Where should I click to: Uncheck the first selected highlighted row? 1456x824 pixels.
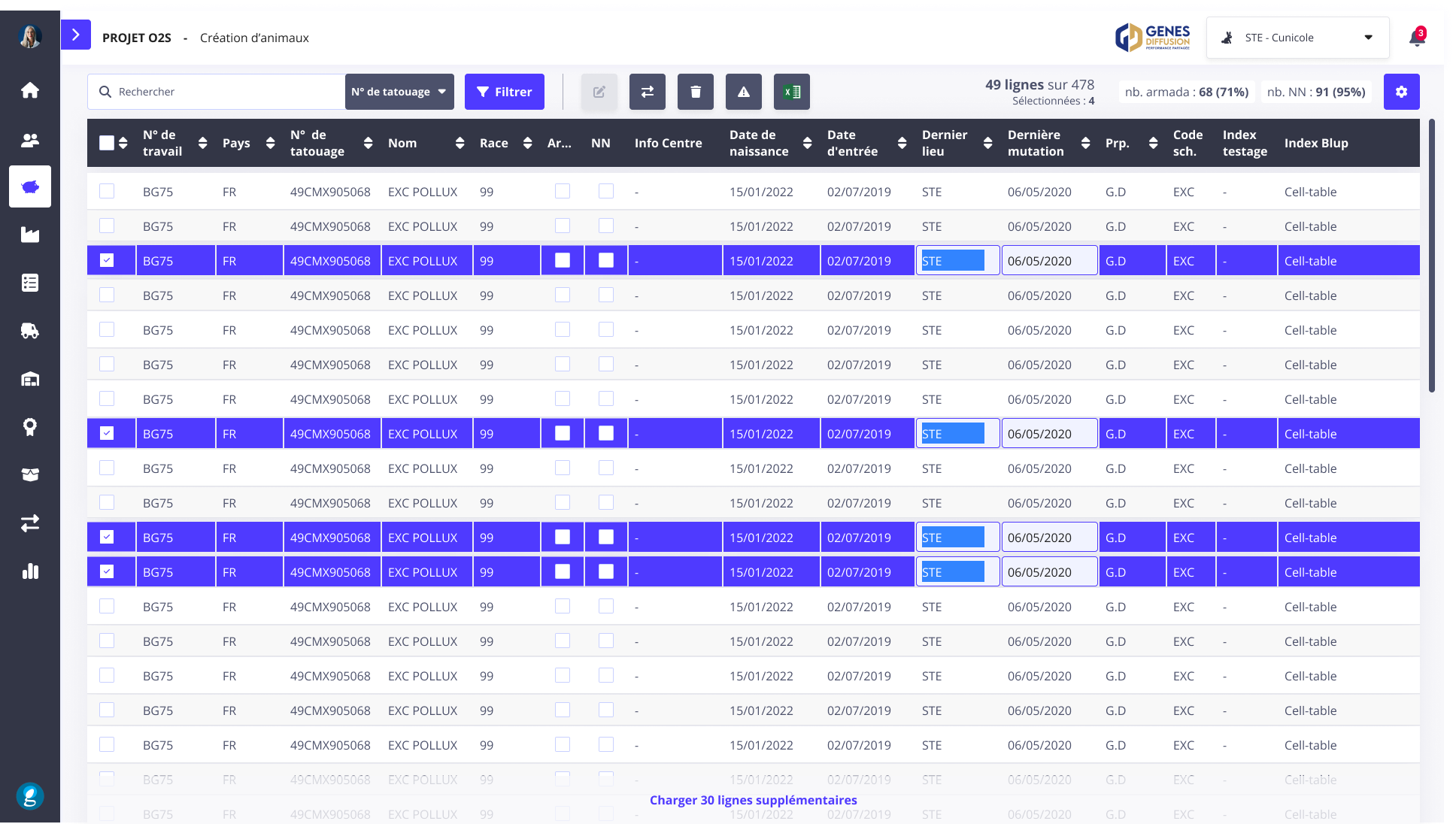[107, 261]
